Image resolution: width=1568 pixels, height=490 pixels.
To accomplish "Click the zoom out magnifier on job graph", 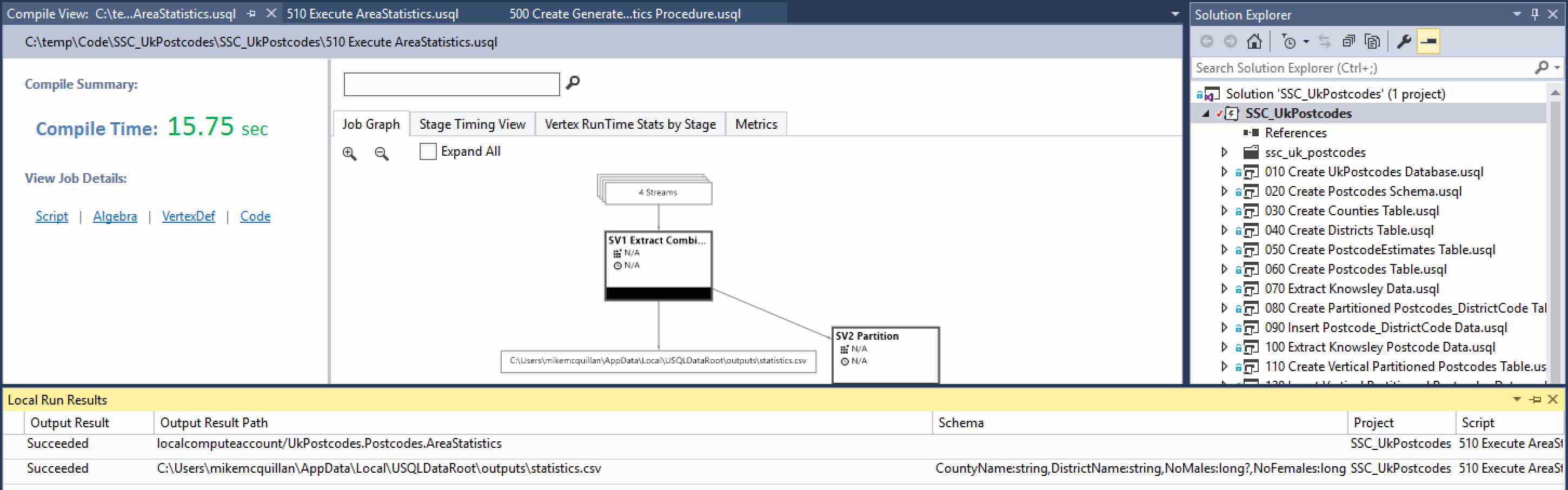I will click(x=382, y=154).
